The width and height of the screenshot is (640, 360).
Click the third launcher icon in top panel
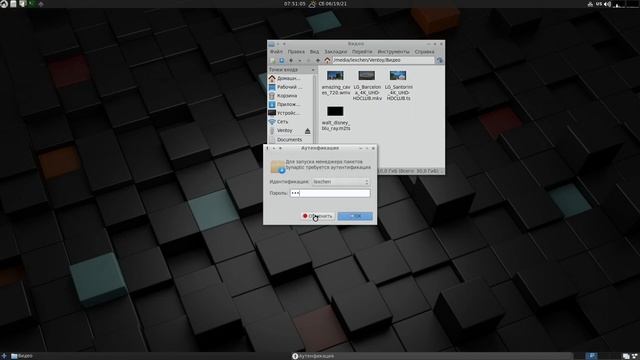(x=22, y=4)
